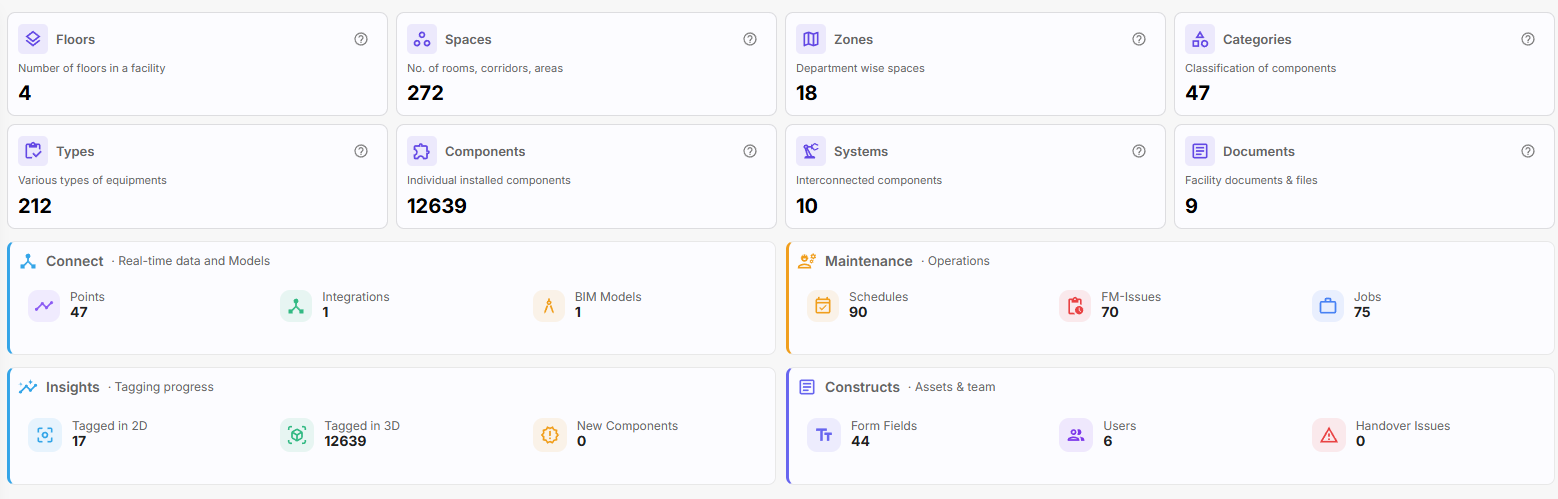The width and height of the screenshot is (1558, 499).
Task: Click the Schedules calendar icon
Action: click(823, 306)
